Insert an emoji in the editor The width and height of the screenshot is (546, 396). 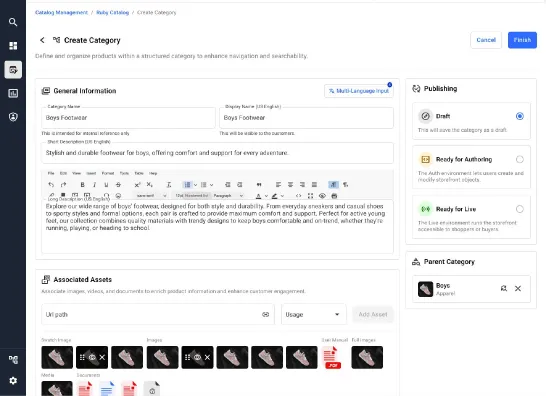tap(118, 196)
